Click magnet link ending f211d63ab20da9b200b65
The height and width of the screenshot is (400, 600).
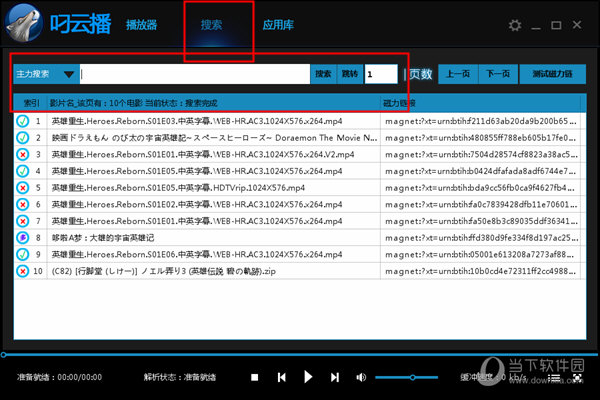[481, 121]
